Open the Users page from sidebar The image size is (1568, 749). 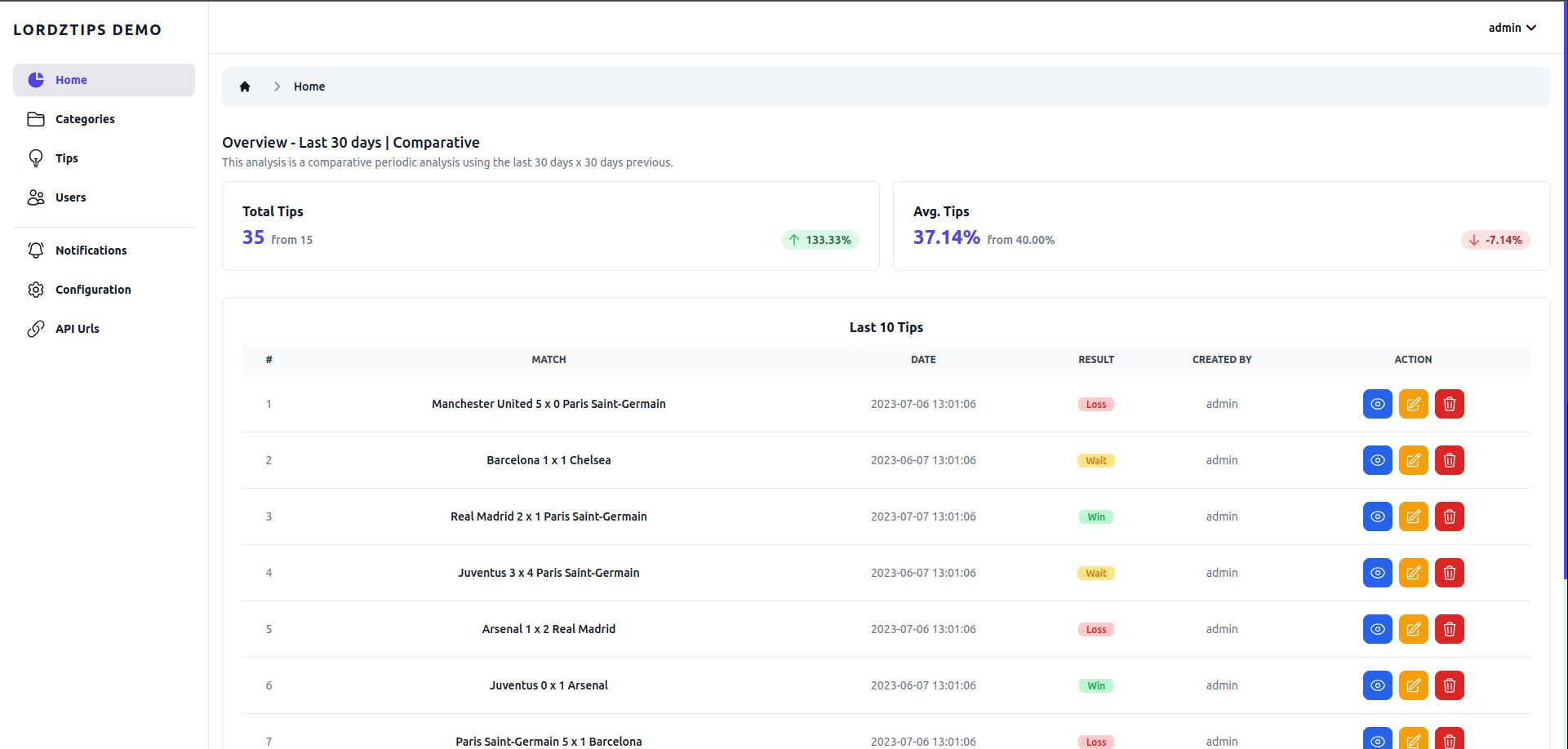tap(70, 197)
